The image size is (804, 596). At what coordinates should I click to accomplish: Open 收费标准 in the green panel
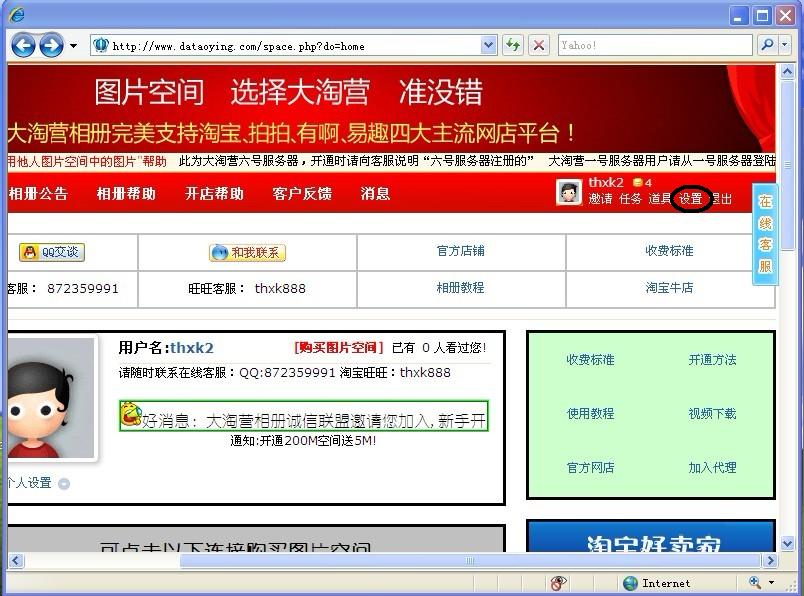590,360
